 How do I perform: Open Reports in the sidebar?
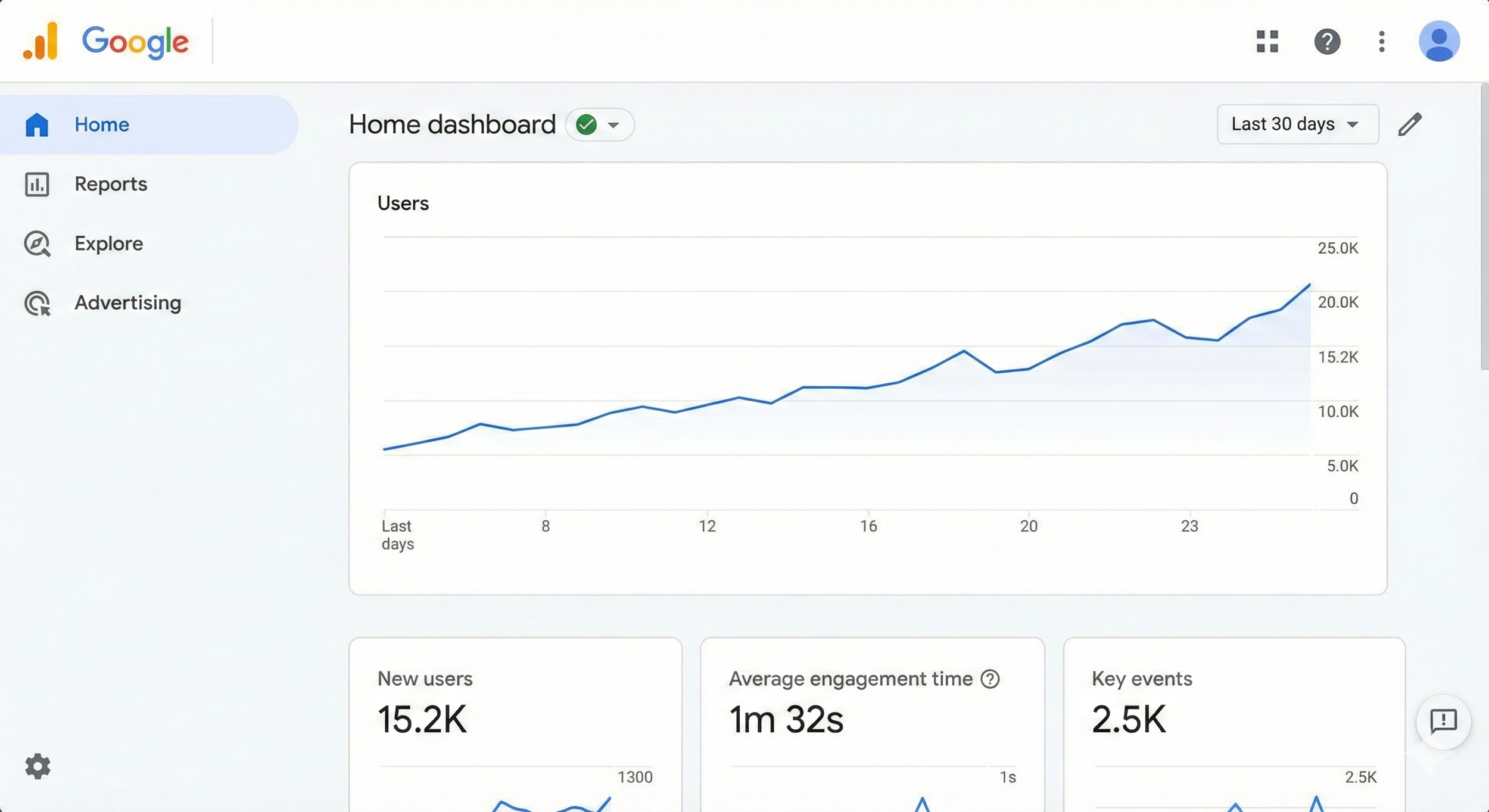pos(110,184)
